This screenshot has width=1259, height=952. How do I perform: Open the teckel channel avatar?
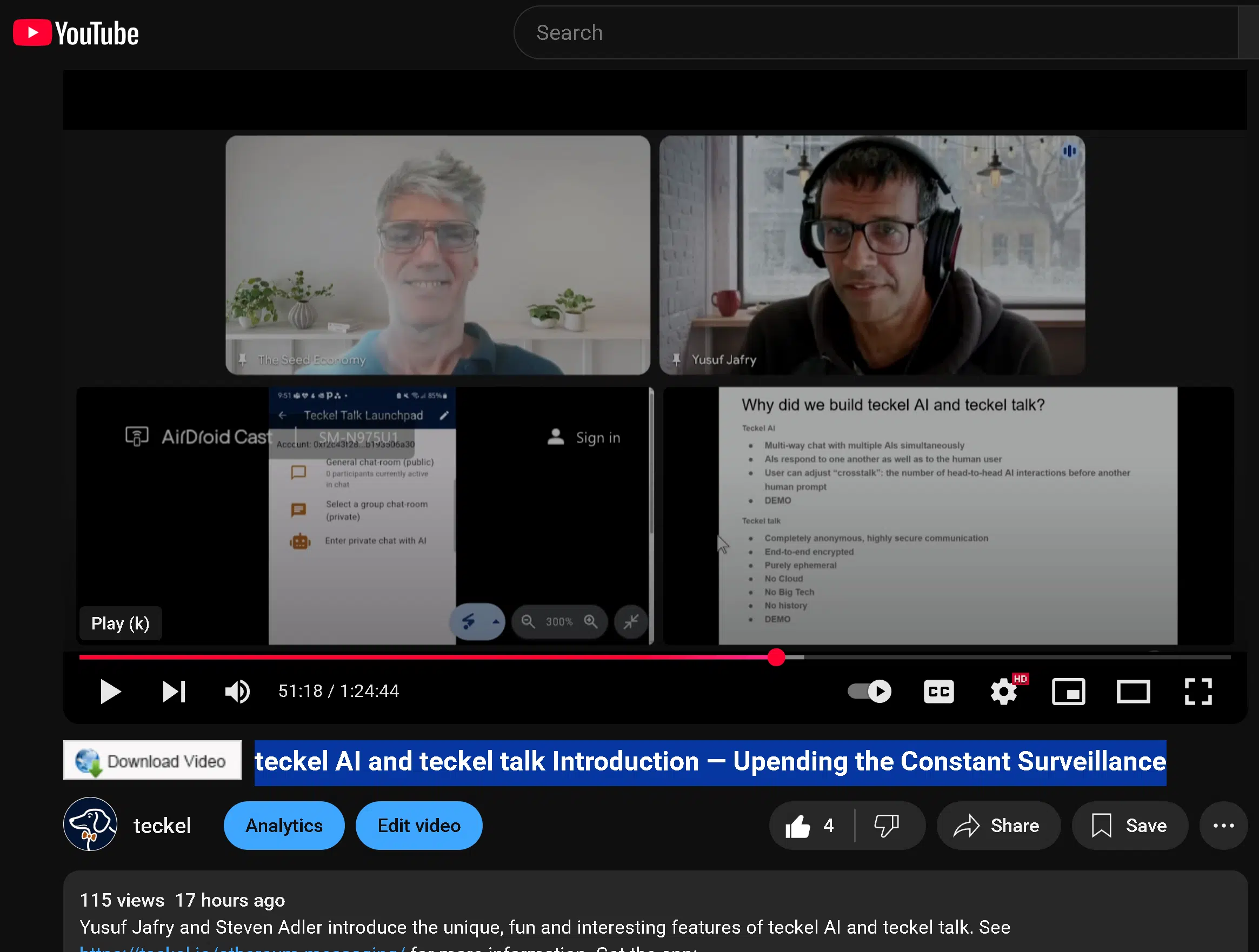[90, 824]
